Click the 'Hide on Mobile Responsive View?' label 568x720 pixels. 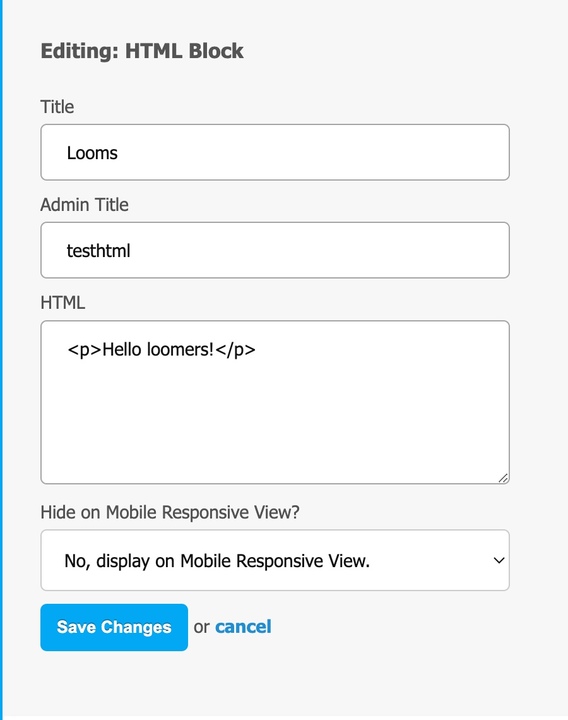point(170,512)
